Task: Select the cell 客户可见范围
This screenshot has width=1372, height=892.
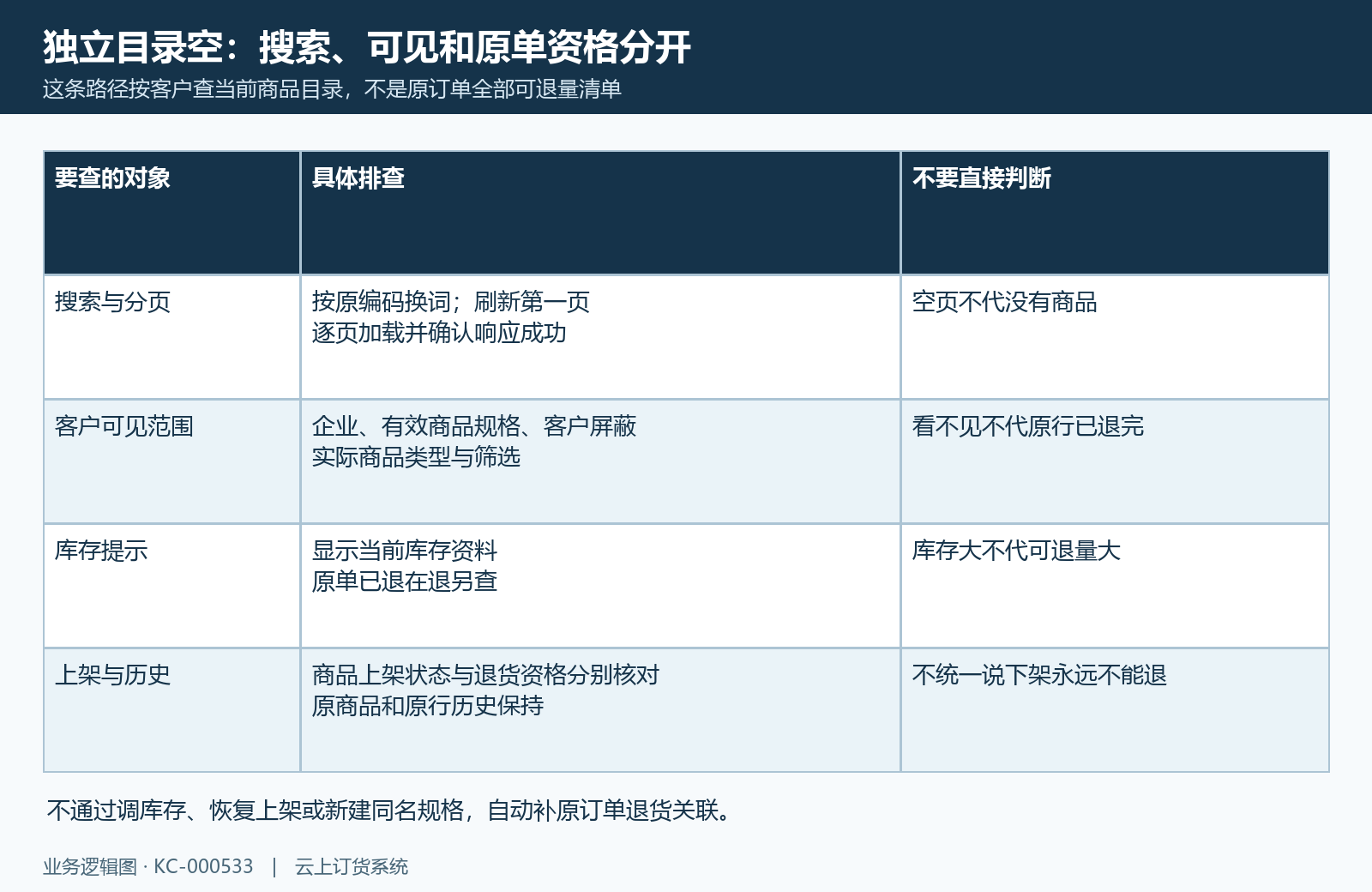Action: point(172,461)
